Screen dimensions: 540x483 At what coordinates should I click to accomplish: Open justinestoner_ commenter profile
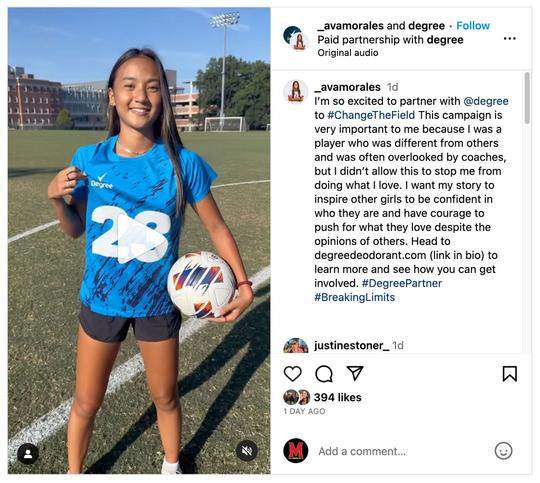[352, 346]
